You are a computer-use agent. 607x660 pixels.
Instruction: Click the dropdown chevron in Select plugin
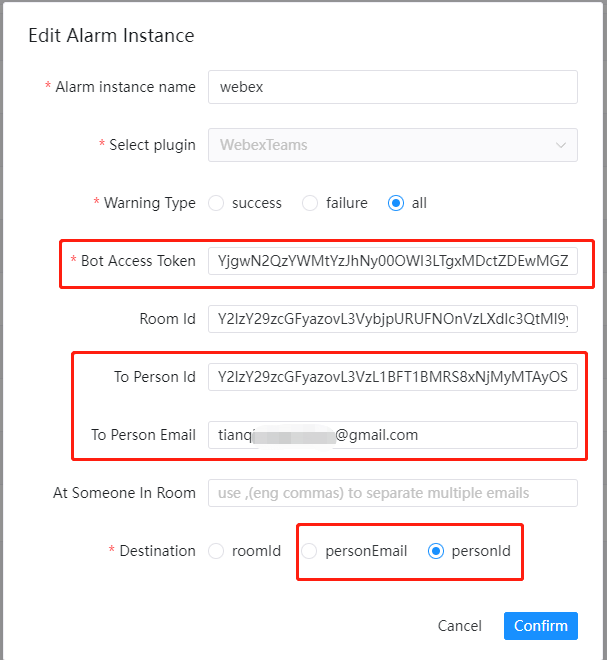click(560, 145)
